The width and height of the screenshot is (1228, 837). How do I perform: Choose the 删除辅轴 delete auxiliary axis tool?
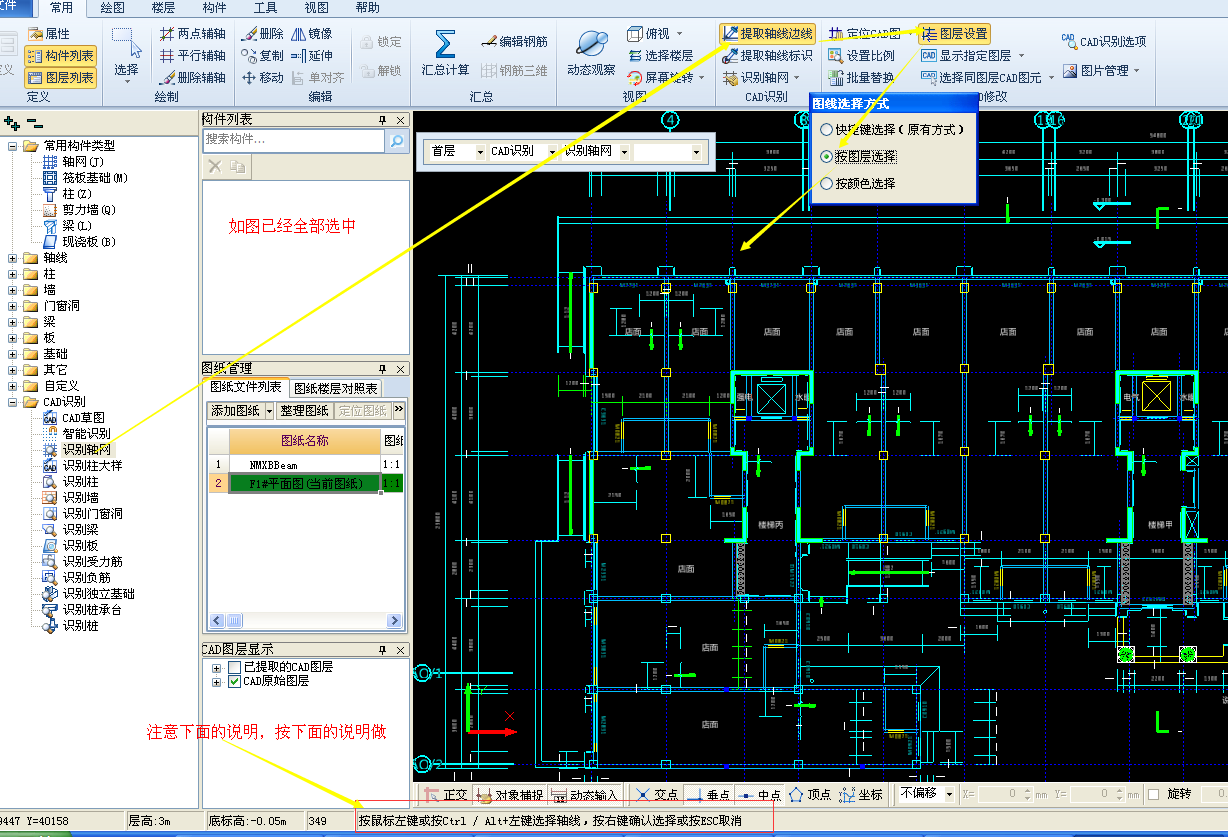192,77
